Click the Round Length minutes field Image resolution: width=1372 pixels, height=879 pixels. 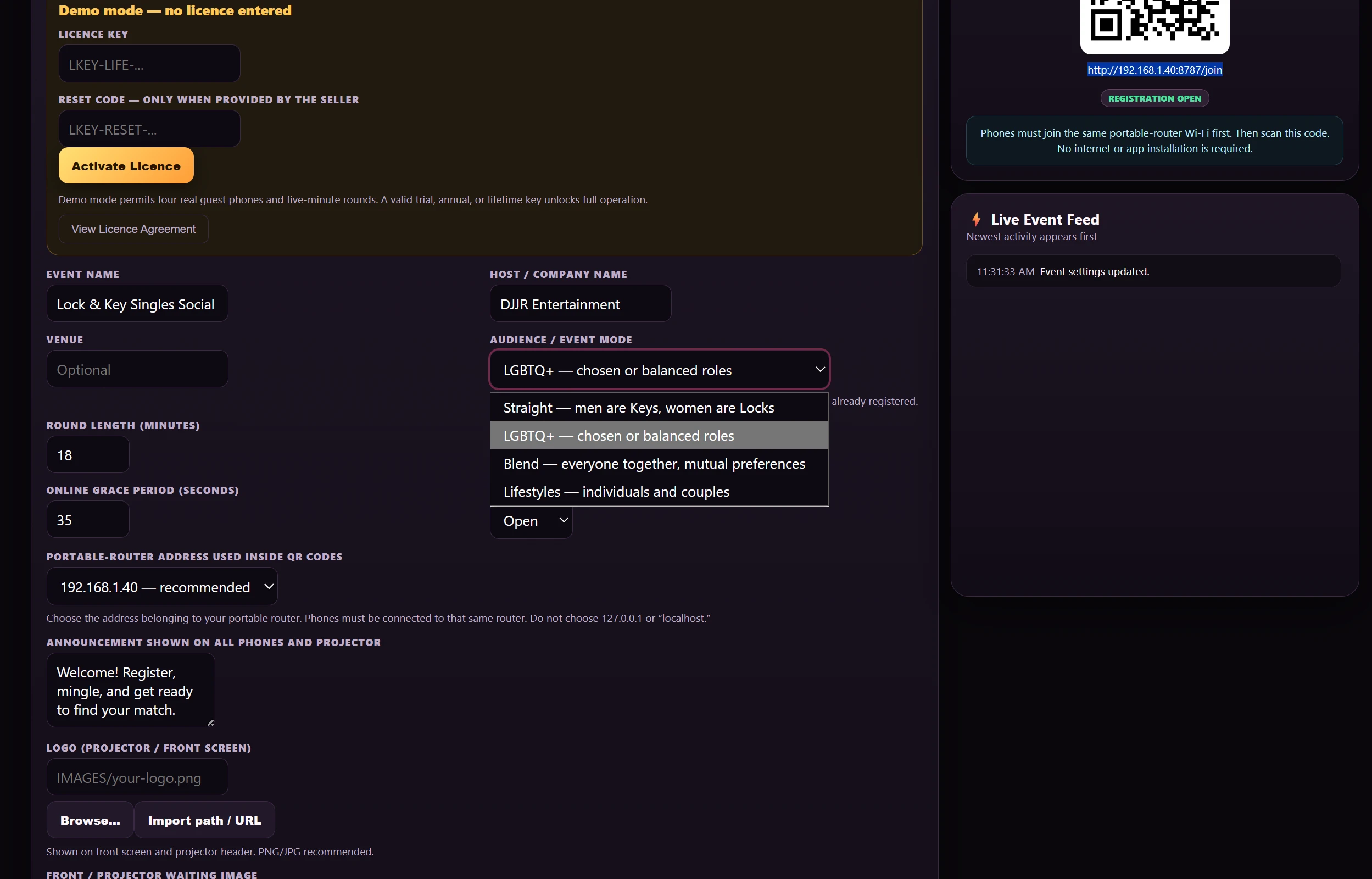click(88, 455)
